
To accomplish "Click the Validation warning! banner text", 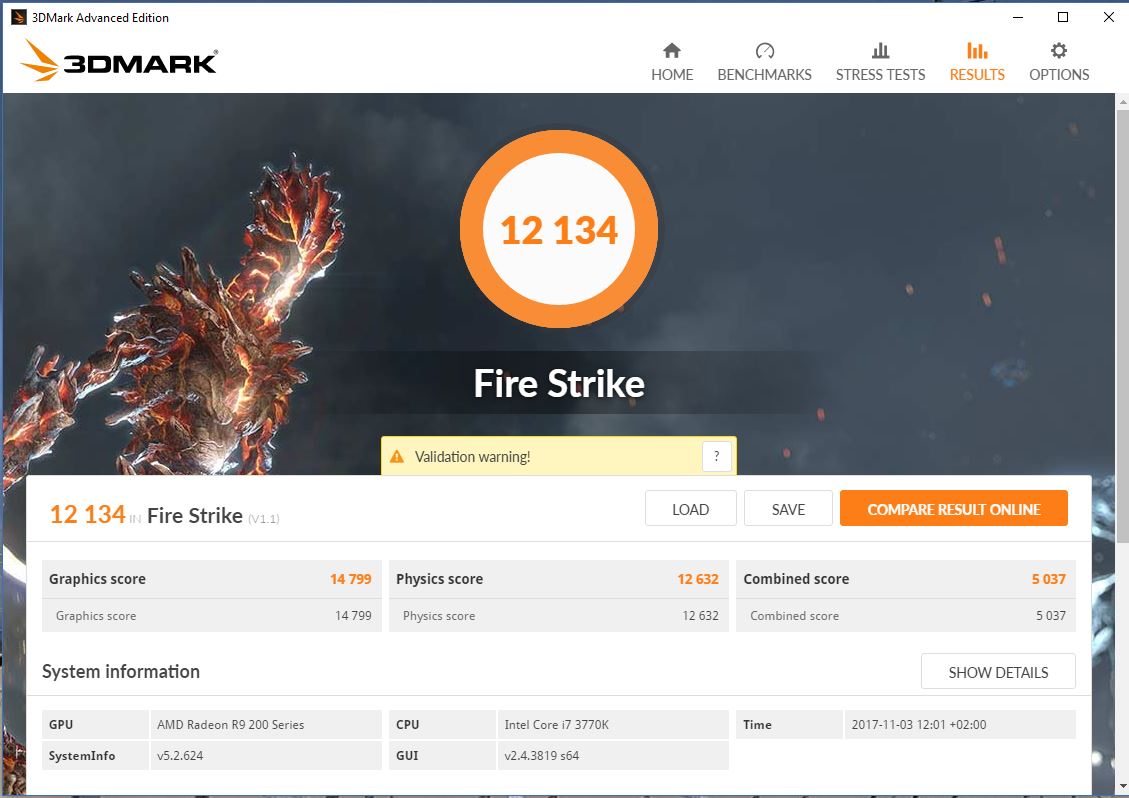I will tap(472, 457).
